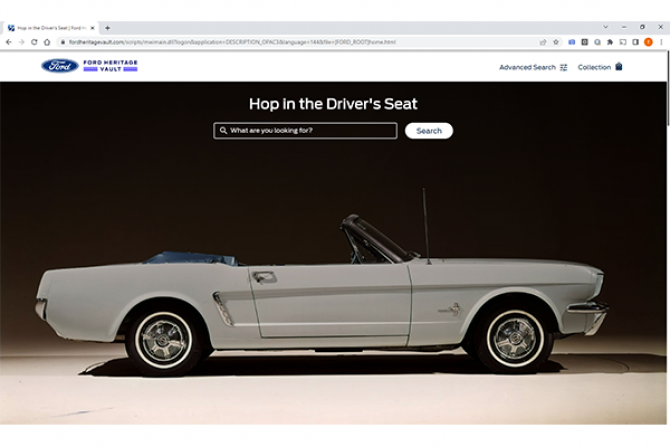The height and width of the screenshot is (447, 670).
Task: Open the Chrome three-dot menu
Action: click(661, 42)
